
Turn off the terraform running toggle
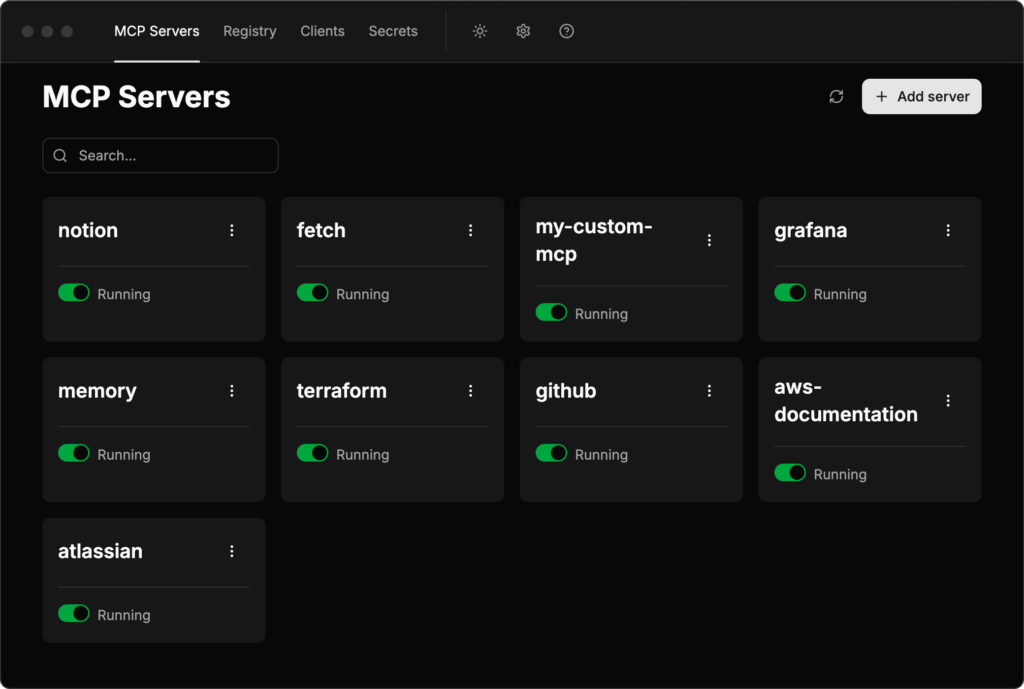(x=312, y=453)
